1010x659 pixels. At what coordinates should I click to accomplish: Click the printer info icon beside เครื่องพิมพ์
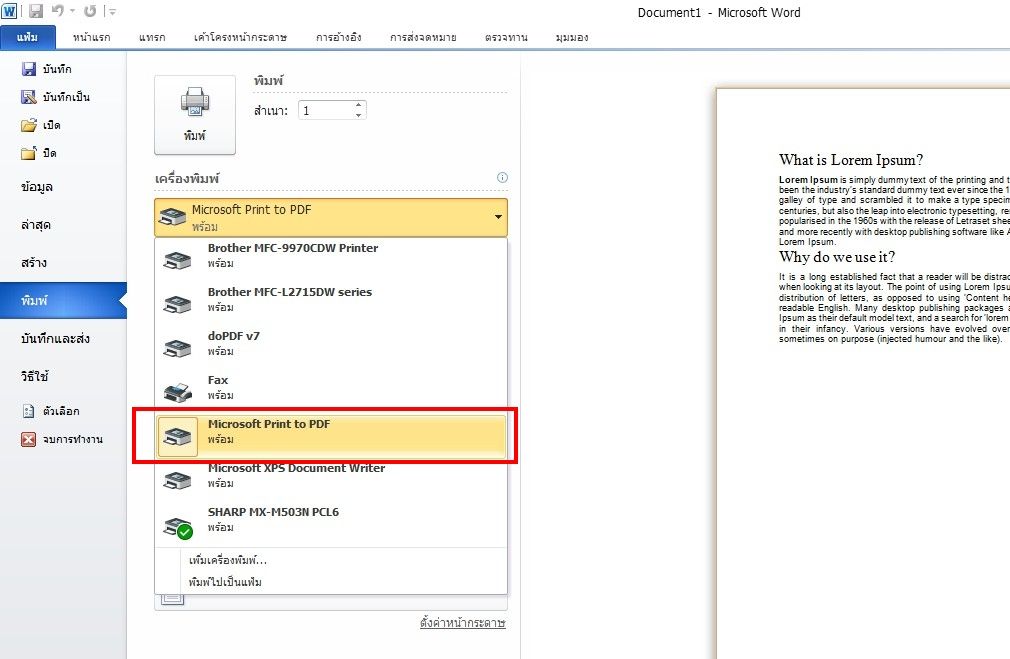[x=502, y=178]
